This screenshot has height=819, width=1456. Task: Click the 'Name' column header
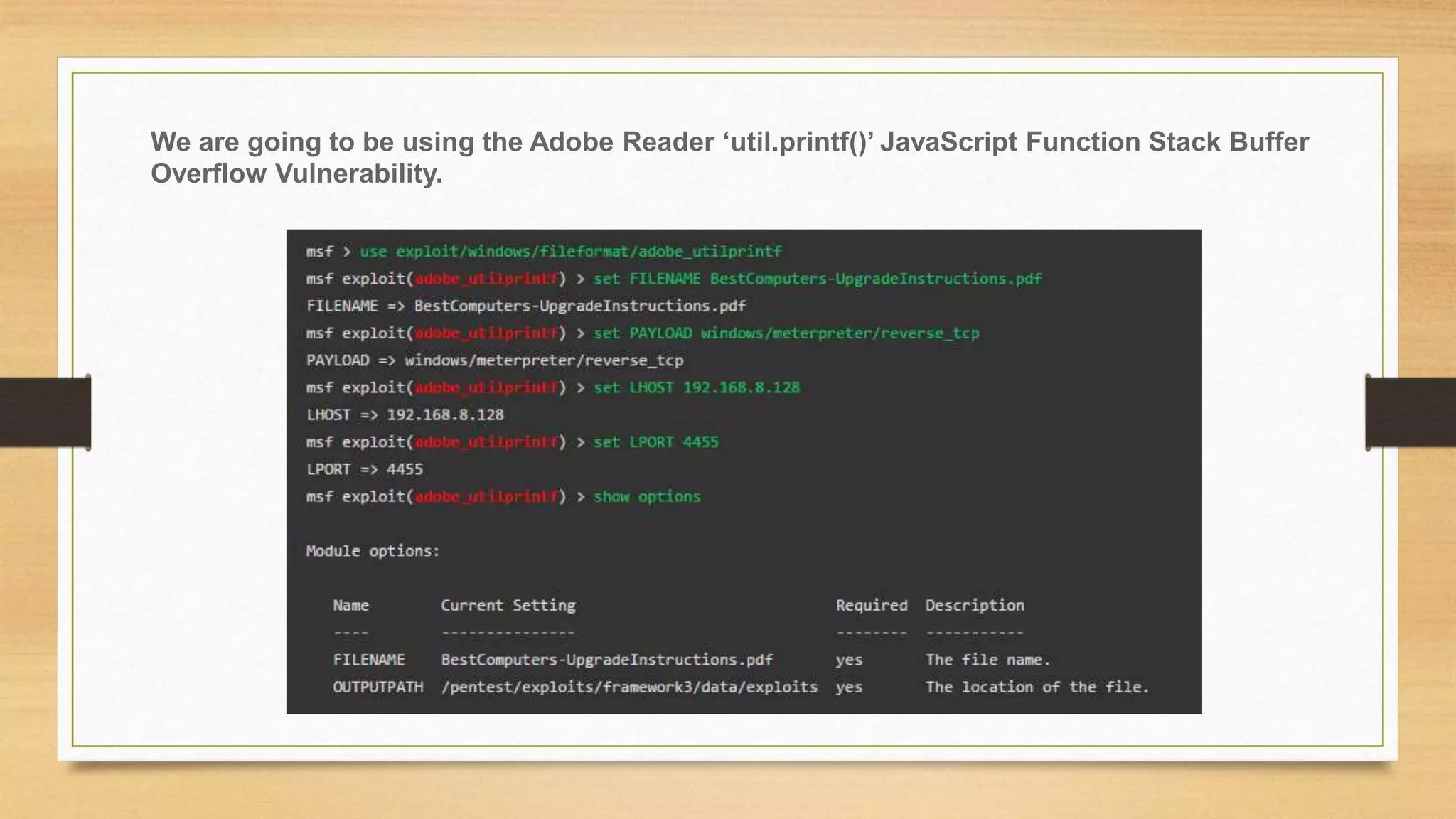[x=350, y=606]
